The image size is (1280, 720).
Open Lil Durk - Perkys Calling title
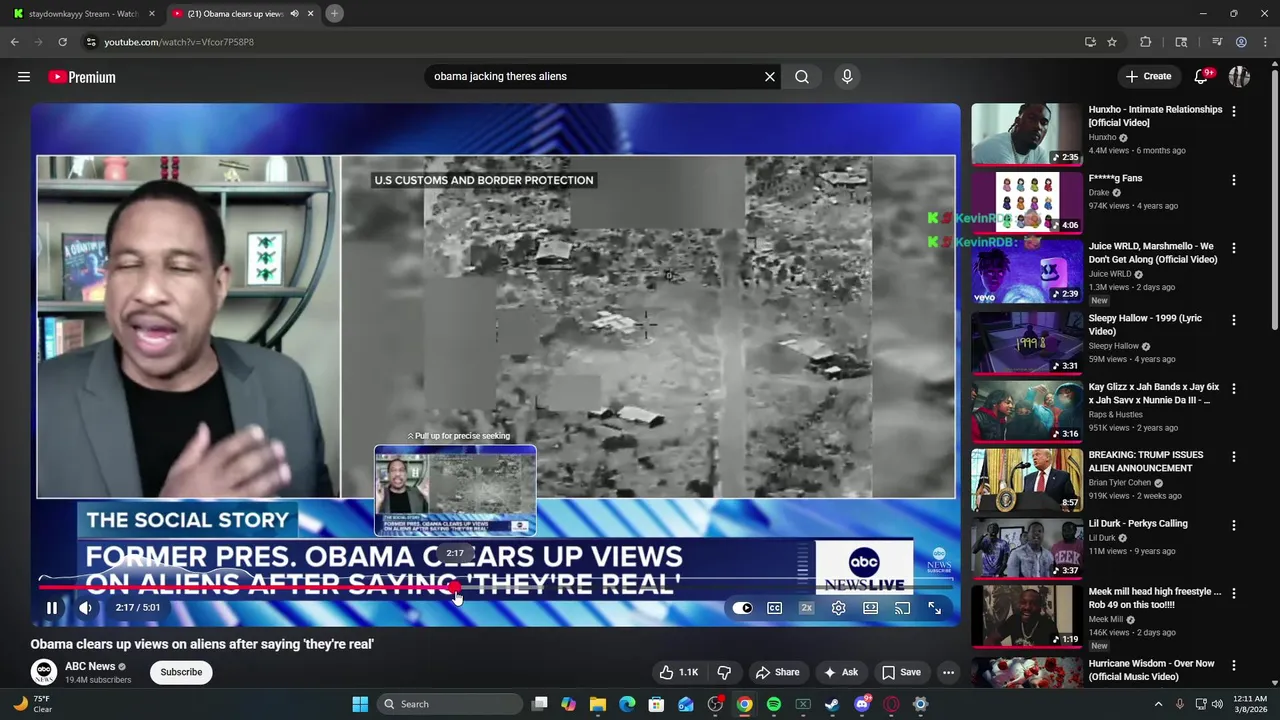pyautogui.click(x=1138, y=523)
